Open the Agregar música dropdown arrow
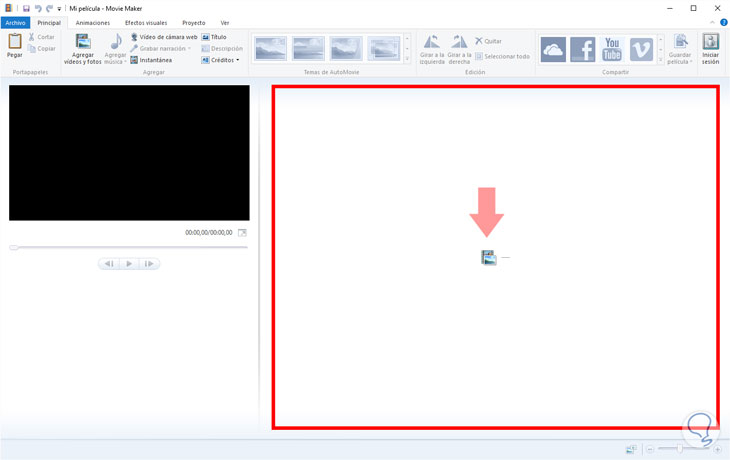 [125, 61]
